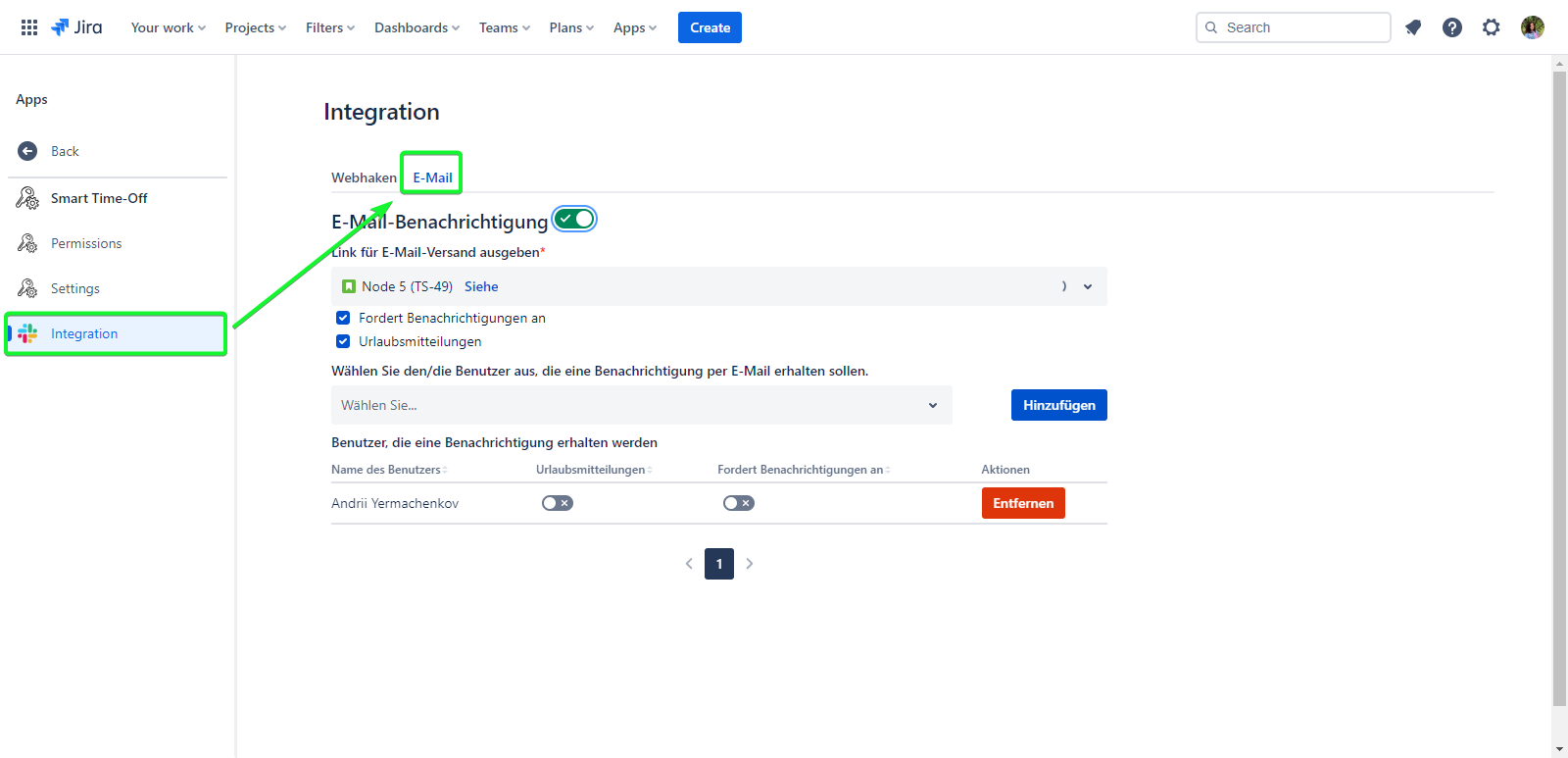Click the Hinzufügen button

(x=1058, y=405)
